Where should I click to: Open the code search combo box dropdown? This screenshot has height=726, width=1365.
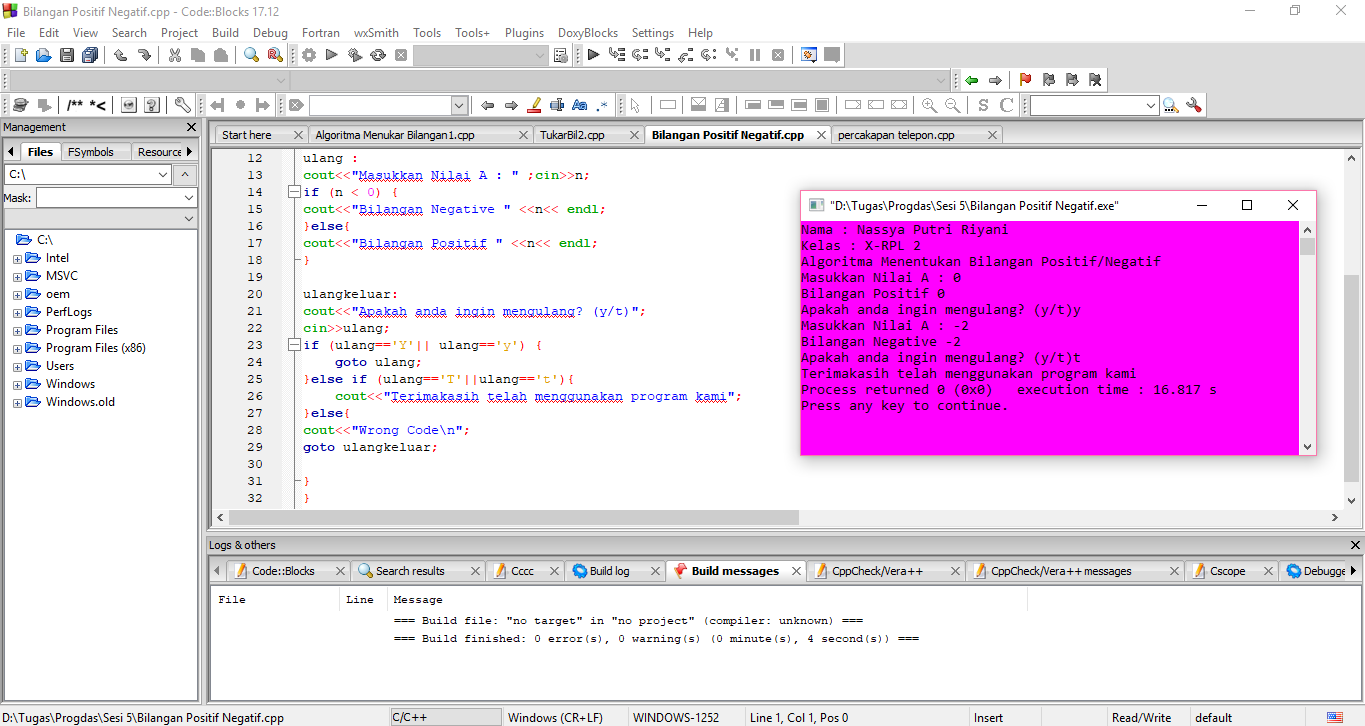tap(1150, 105)
